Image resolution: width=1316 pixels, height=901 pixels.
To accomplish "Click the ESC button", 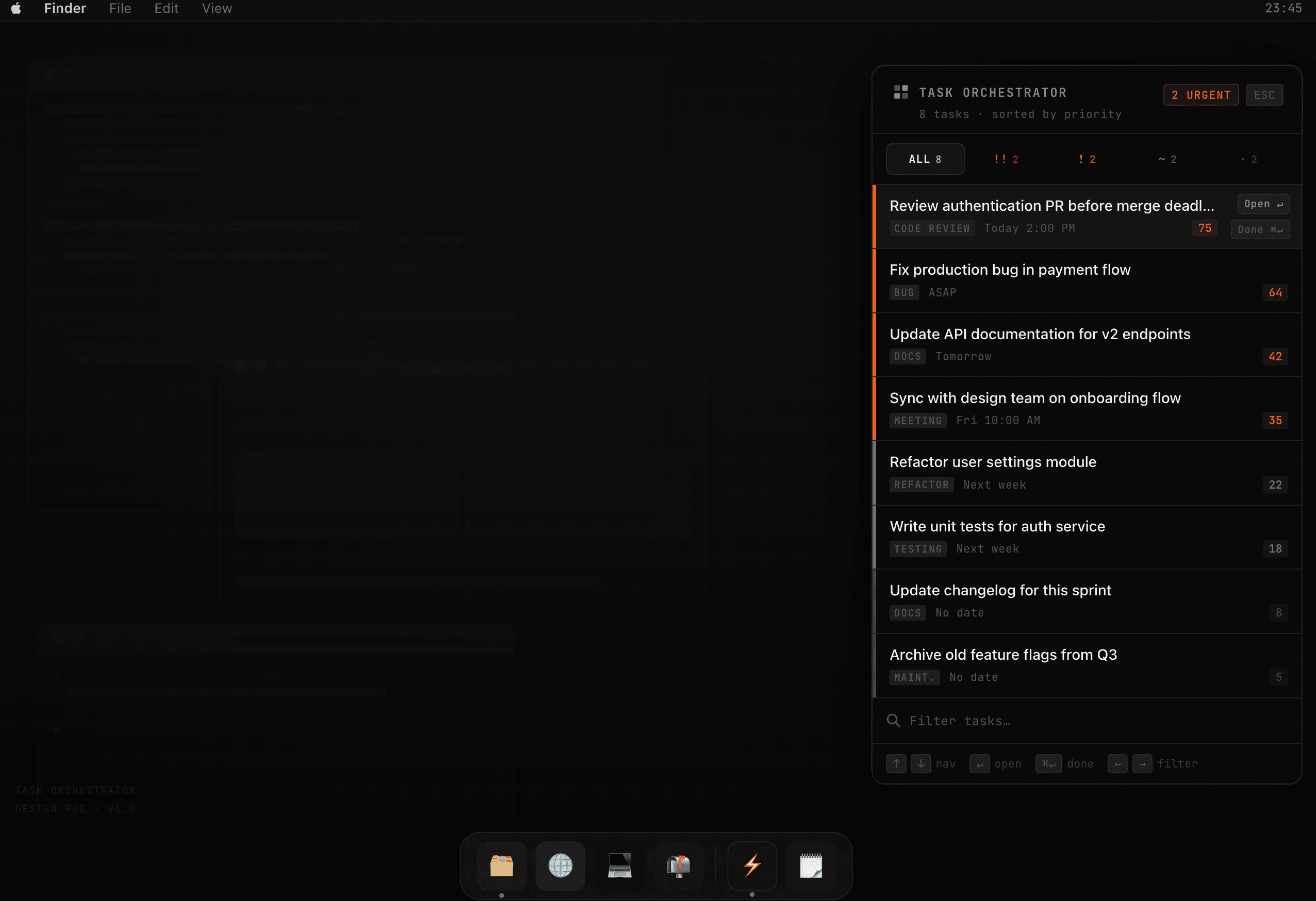I will pyautogui.click(x=1264, y=94).
